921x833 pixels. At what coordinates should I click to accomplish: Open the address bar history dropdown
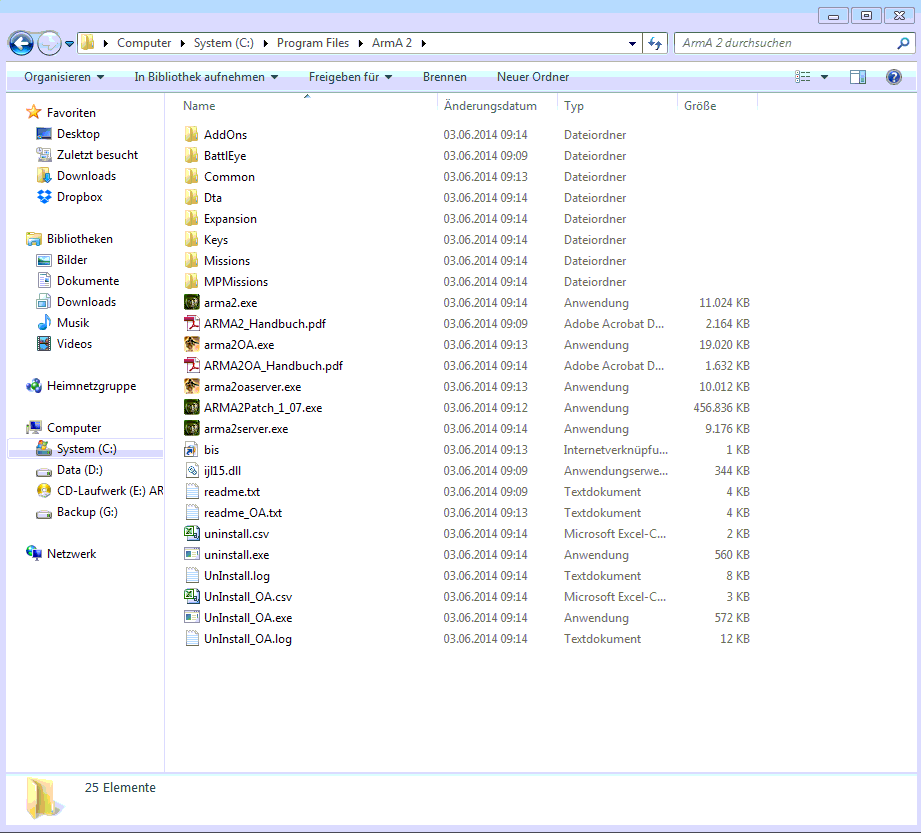pyautogui.click(x=632, y=43)
